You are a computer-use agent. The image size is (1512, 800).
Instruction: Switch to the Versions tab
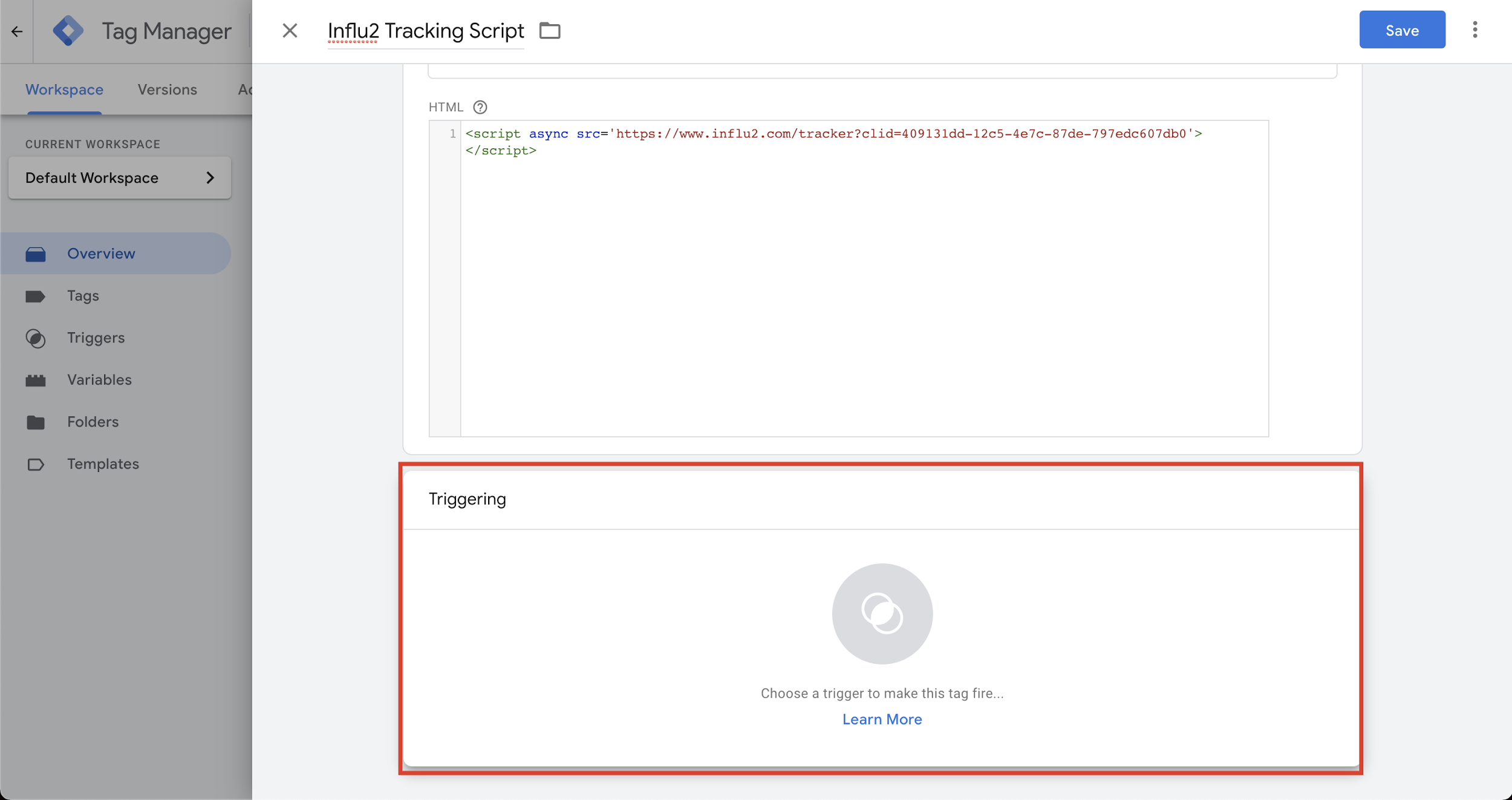pos(167,90)
